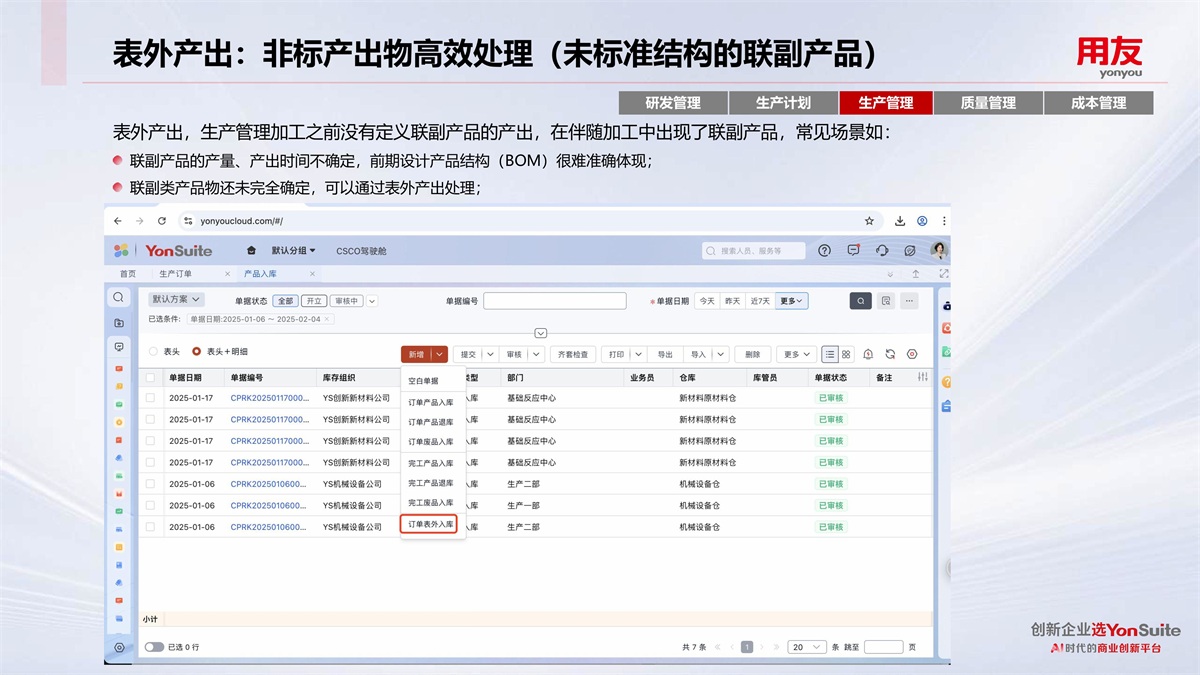Click the 删除 button
Screen dimensions: 1200x675
753,354
